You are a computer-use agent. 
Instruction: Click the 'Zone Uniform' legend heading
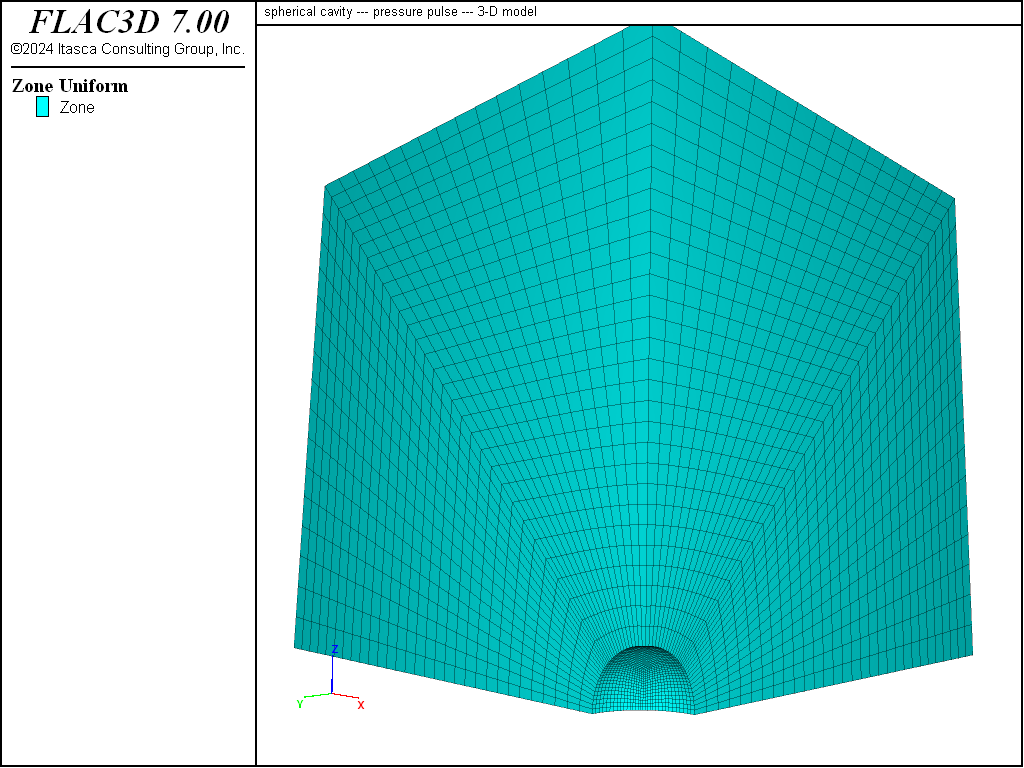70,86
